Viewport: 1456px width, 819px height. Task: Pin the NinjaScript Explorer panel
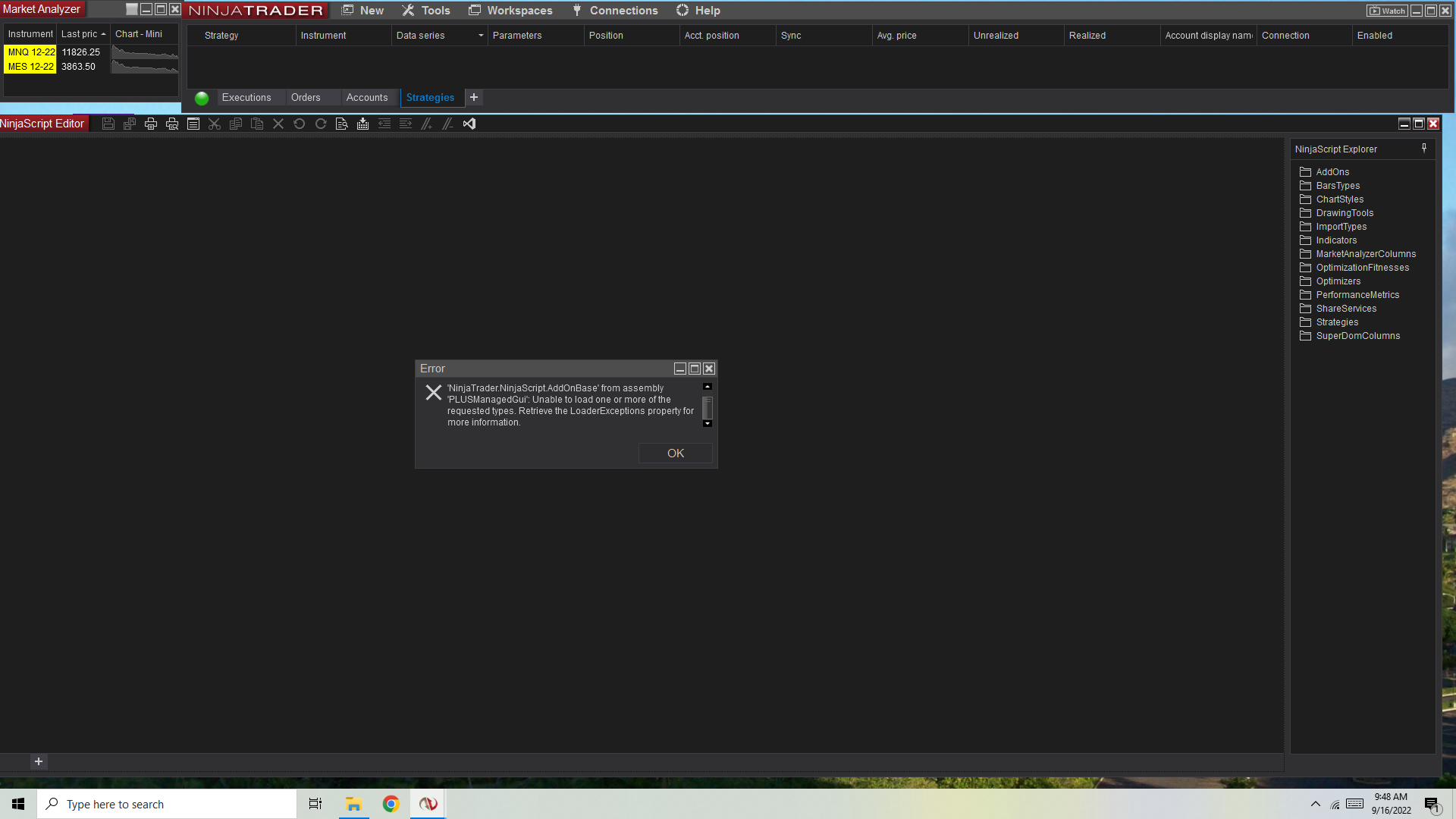point(1424,149)
